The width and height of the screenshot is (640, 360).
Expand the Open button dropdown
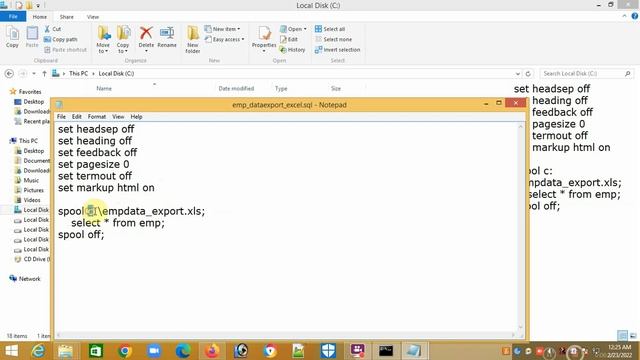click(x=305, y=29)
